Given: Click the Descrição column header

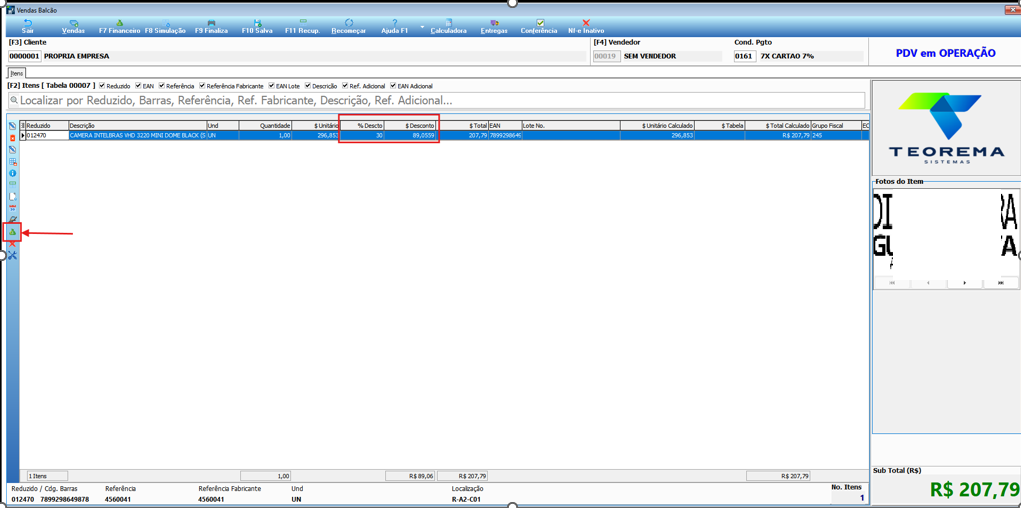Looking at the screenshot, I should (137, 125).
